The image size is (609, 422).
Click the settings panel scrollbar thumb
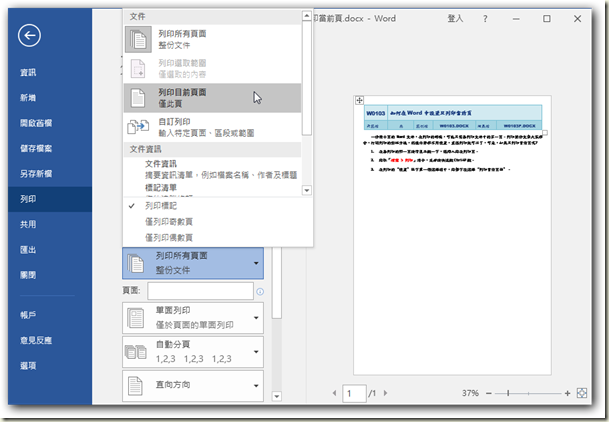point(277,283)
